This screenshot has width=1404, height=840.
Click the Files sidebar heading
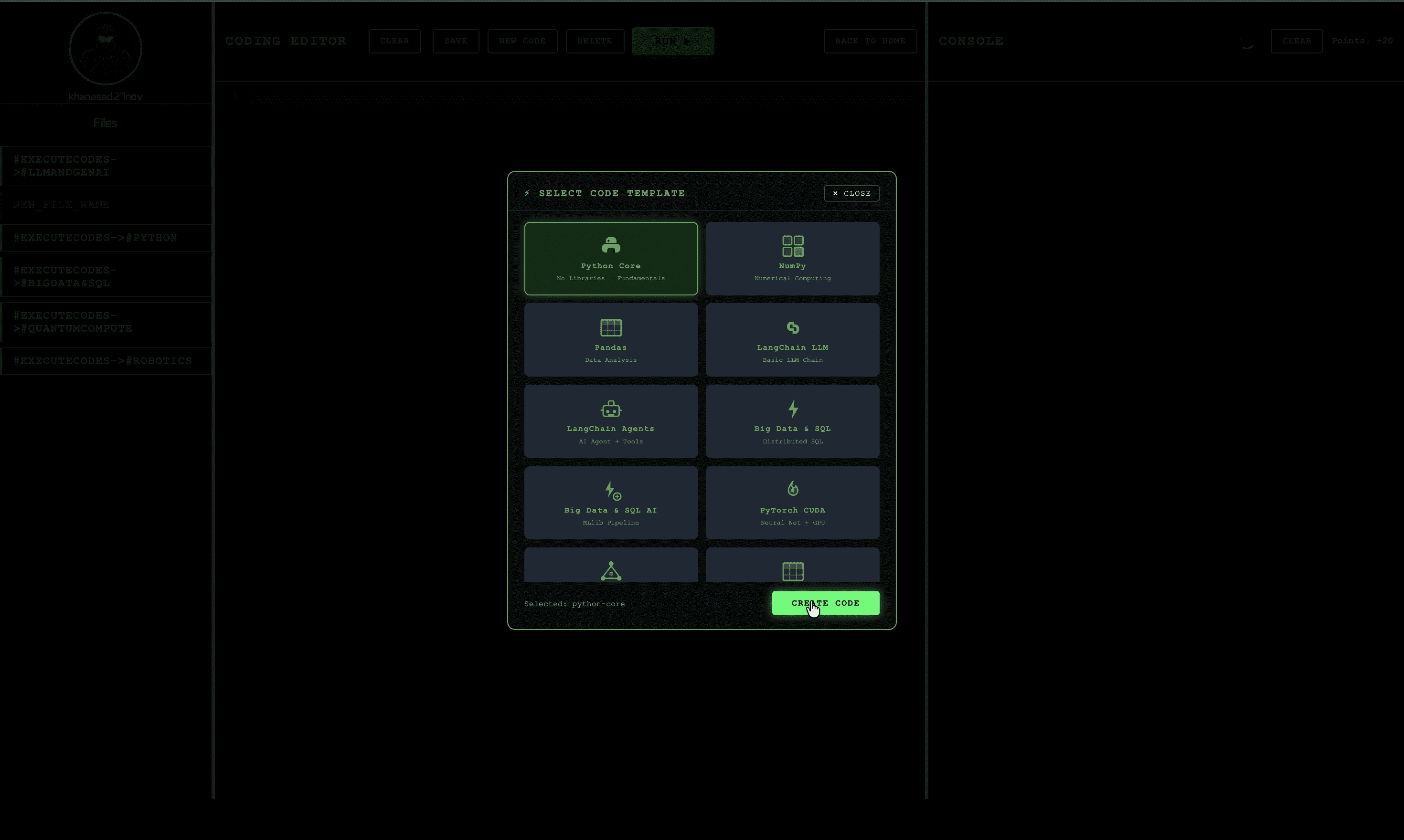[x=106, y=123]
